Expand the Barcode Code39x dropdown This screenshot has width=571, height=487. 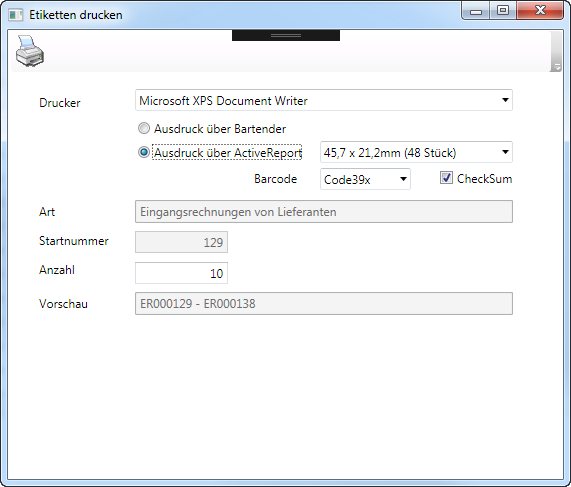tap(365, 179)
